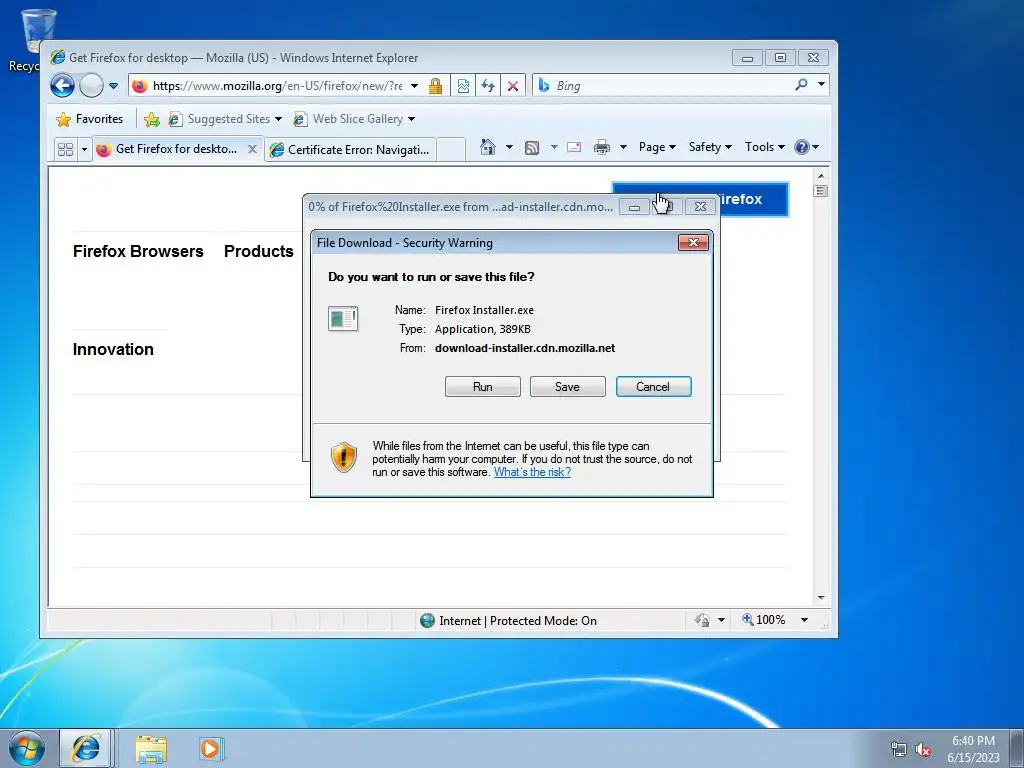The image size is (1024, 768).
Task: Click the Quick Tabs grid icon
Action: [x=65, y=150]
